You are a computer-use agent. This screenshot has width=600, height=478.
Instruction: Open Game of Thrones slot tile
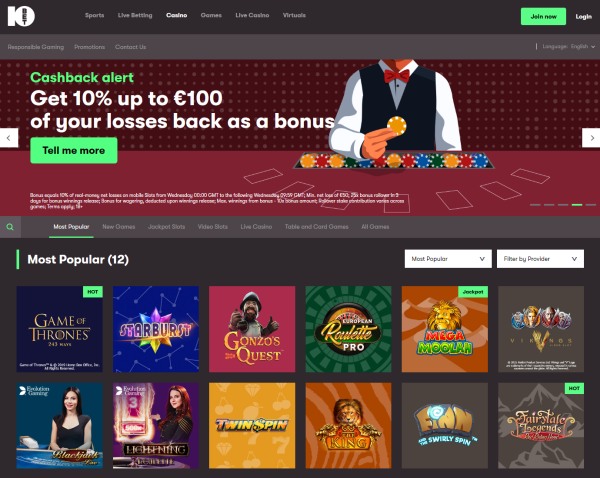tap(59, 329)
